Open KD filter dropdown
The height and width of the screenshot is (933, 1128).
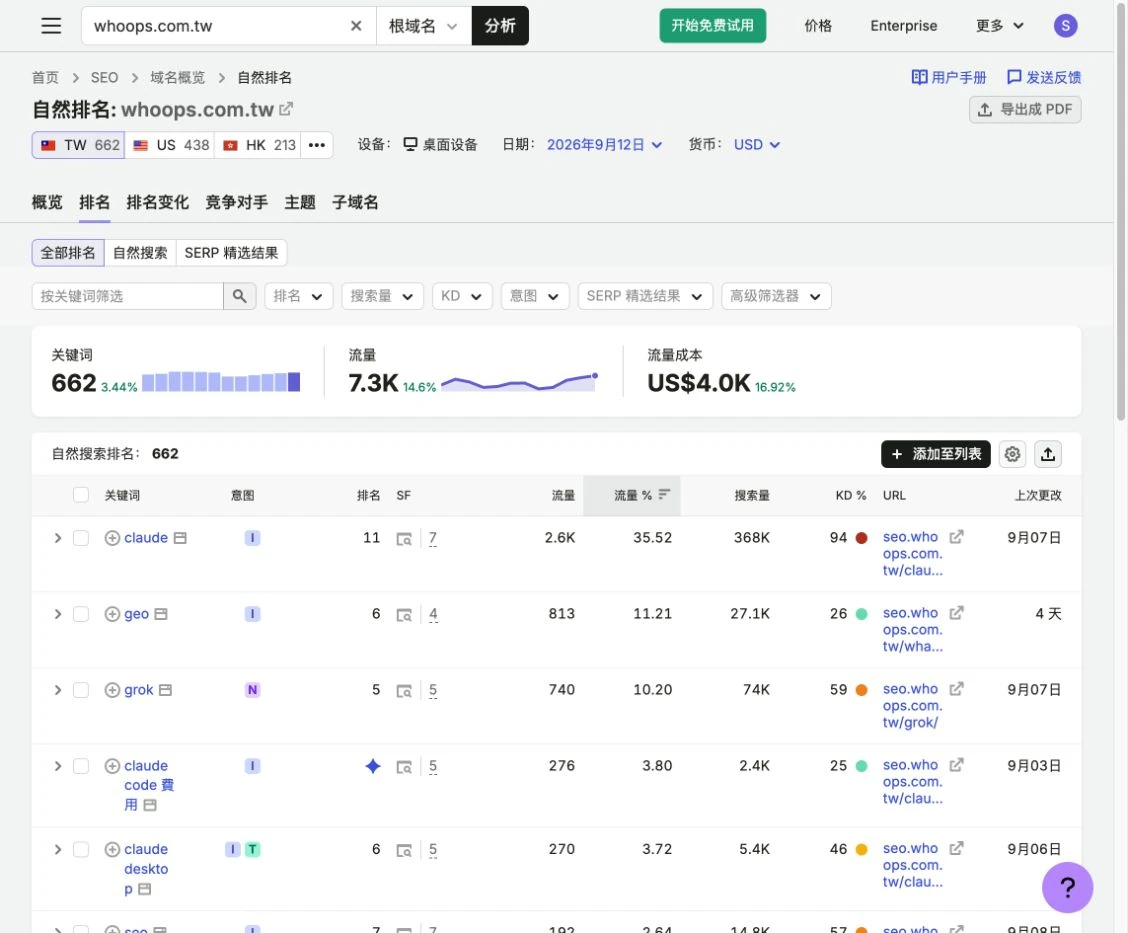[x=462, y=296]
